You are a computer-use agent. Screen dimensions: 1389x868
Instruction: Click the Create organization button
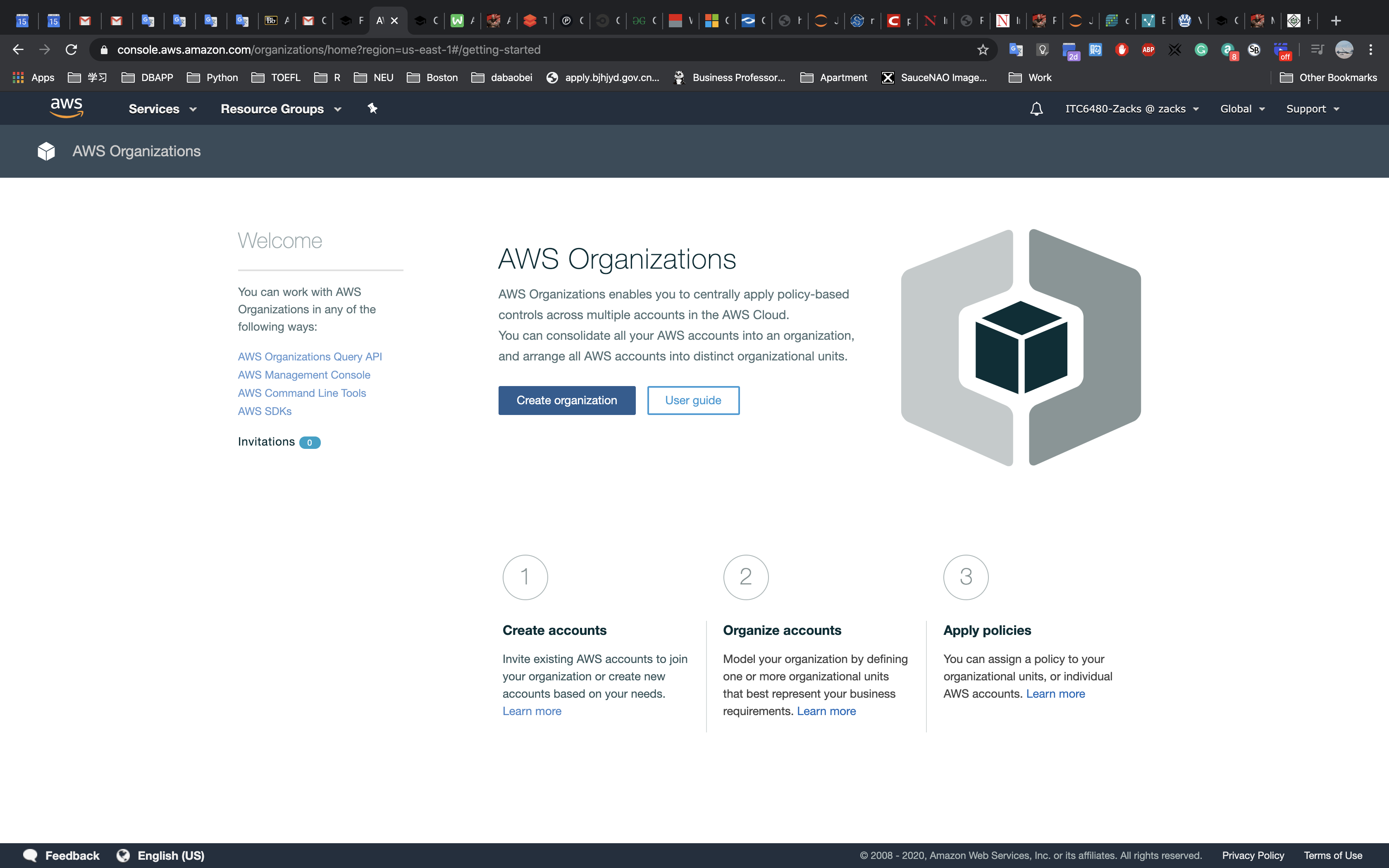[x=566, y=400]
